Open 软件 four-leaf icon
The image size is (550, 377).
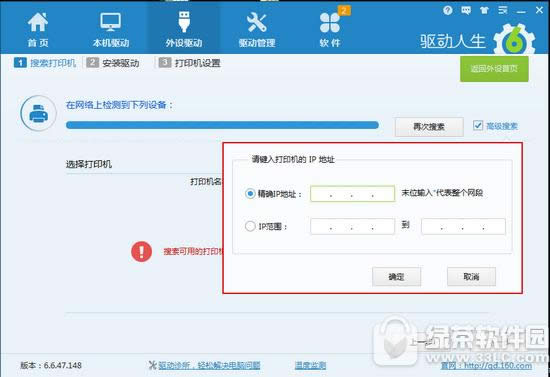(x=329, y=23)
